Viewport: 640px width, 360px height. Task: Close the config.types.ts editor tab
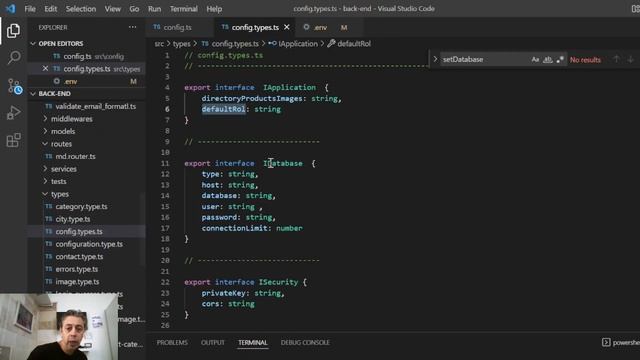pyautogui.click(x=287, y=27)
